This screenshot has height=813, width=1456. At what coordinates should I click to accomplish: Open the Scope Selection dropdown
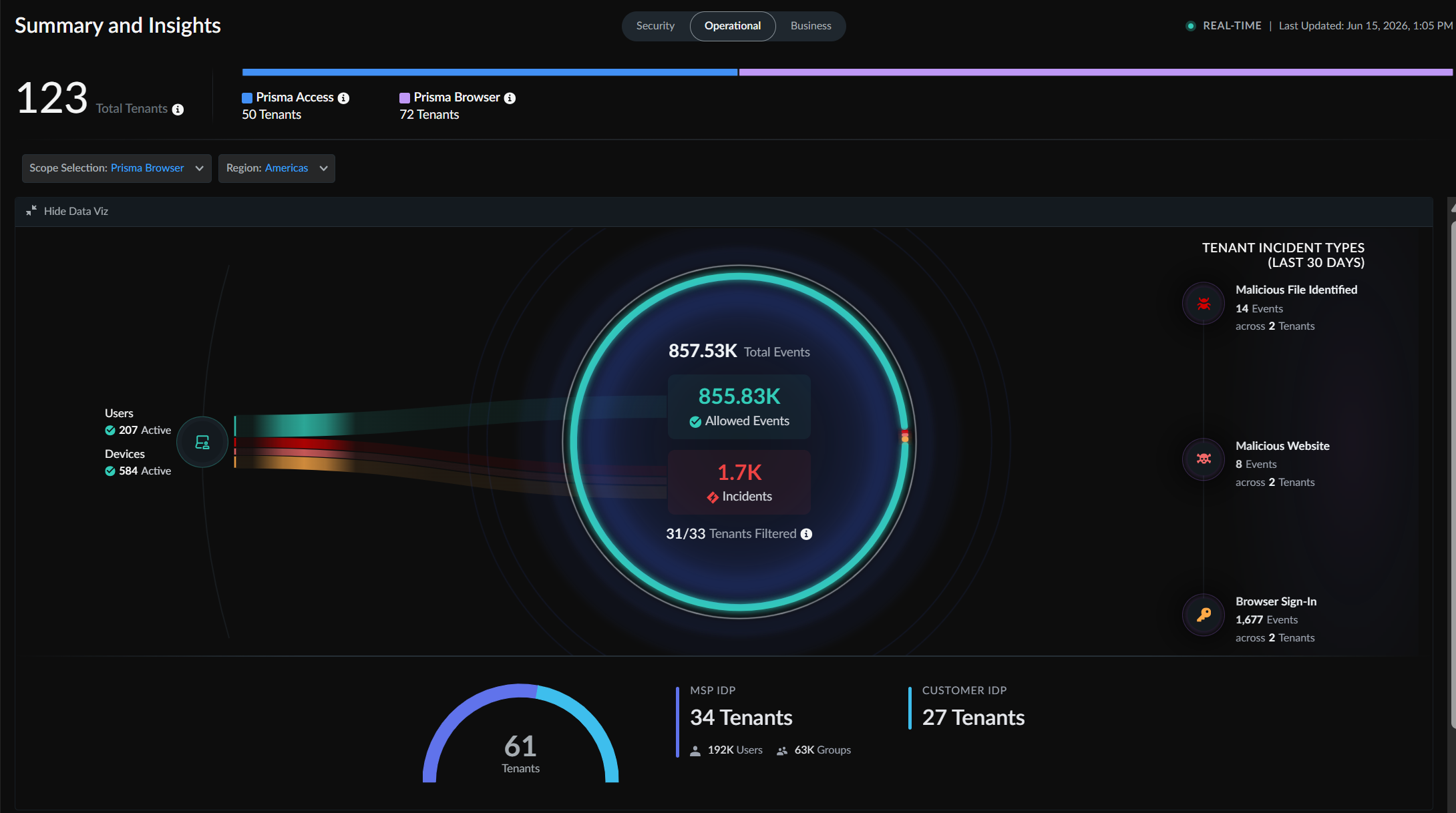pyautogui.click(x=117, y=168)
